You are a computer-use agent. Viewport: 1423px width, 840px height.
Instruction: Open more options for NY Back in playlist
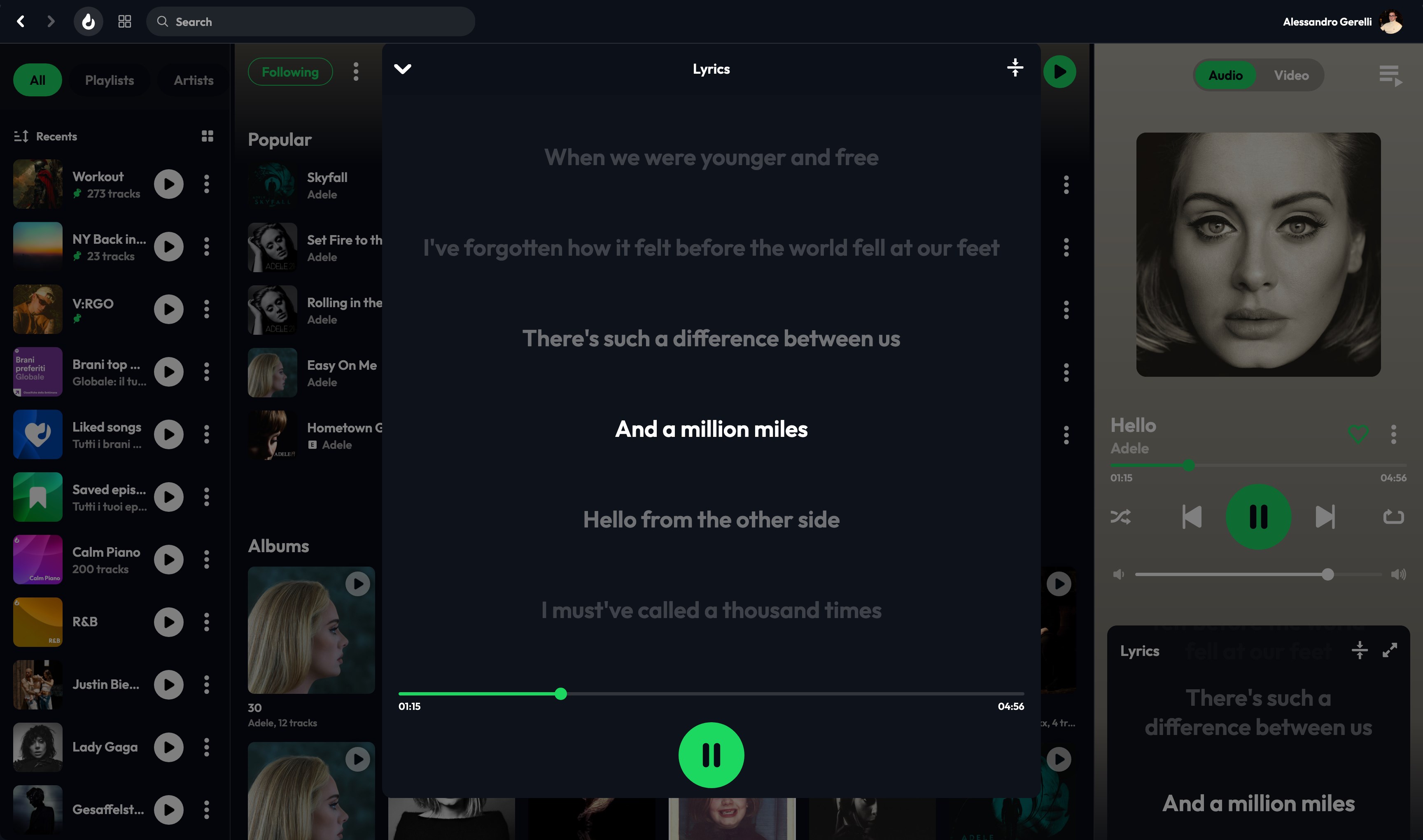click(207, 246)
